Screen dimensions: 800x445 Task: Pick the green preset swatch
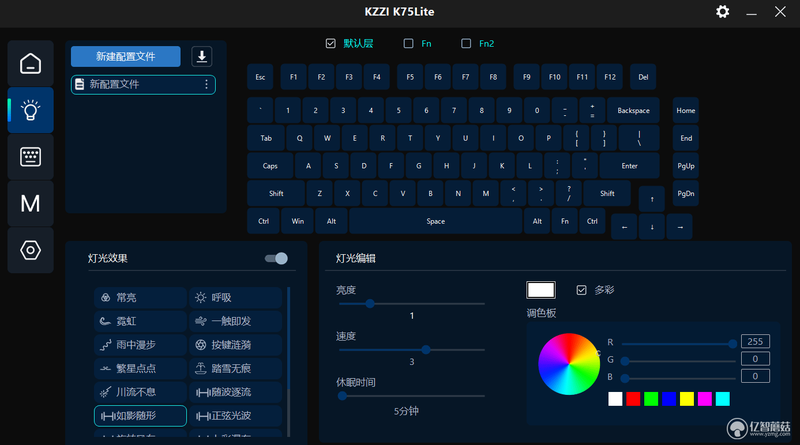point(651,399)
